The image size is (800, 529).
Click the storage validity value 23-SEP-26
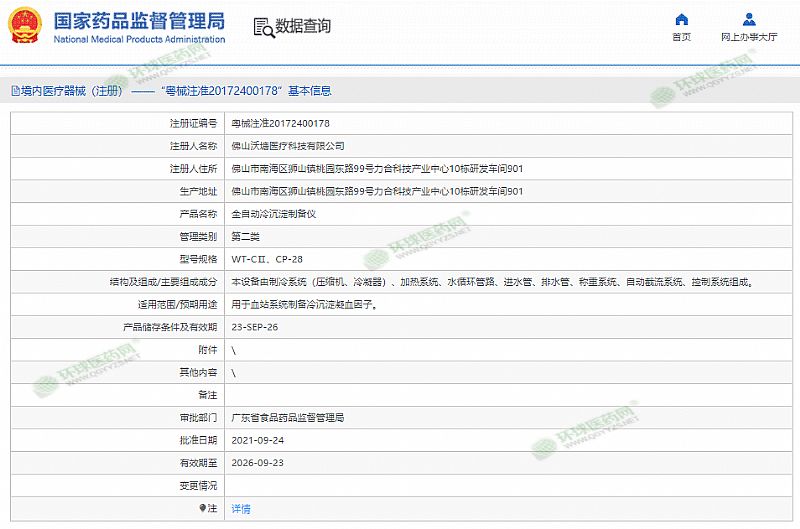pos(255,327)
